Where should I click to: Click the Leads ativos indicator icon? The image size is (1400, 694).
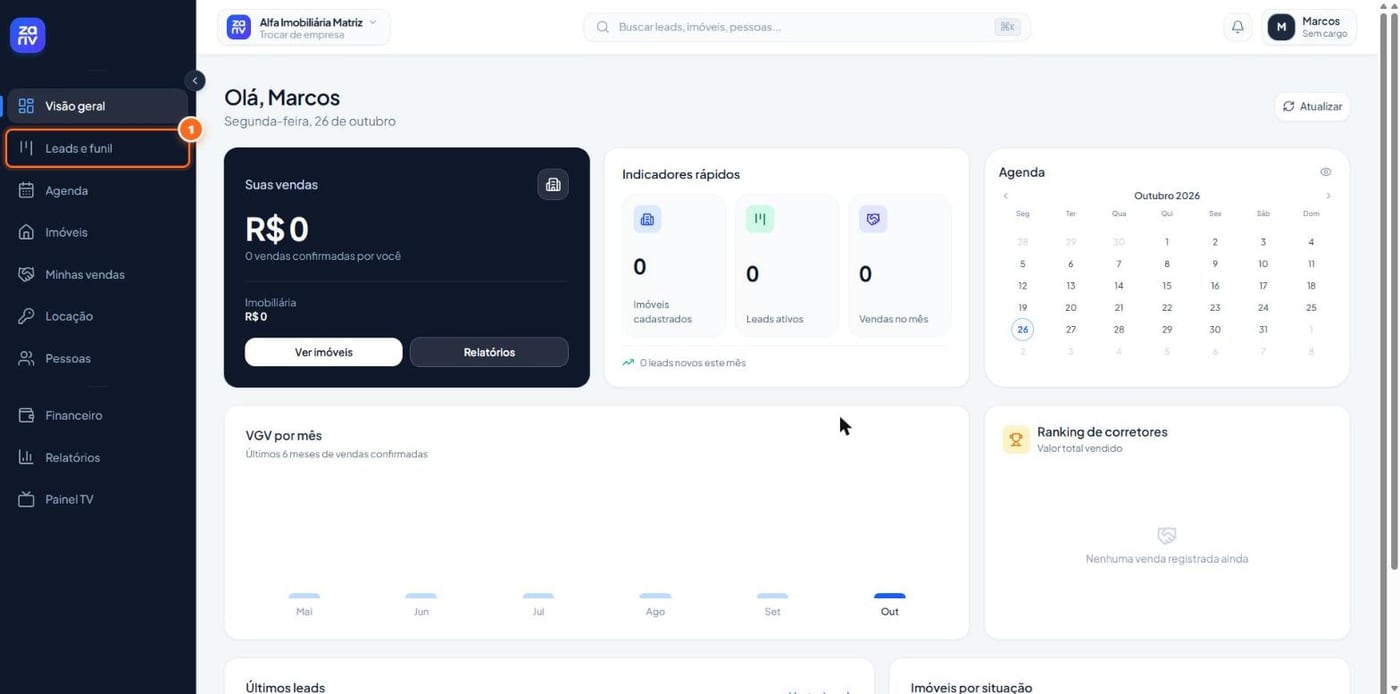pyautogui.click(x=760, y=219)
